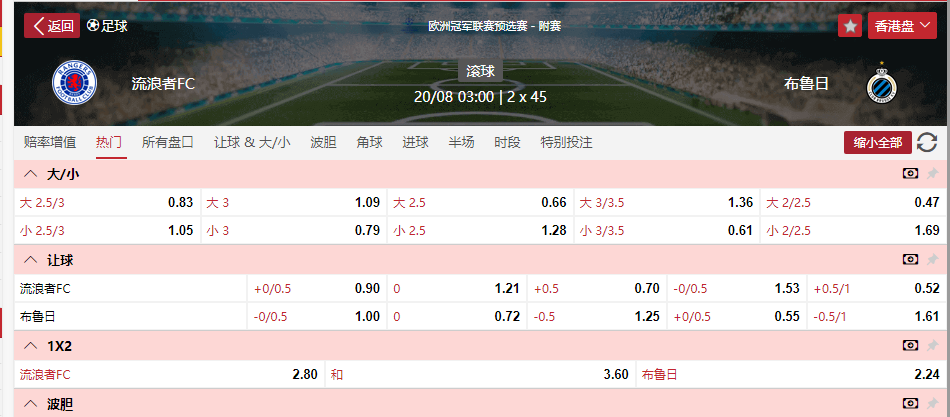The height and width of the screenshot is (417, 950).
Task: Bet on 小 2.5/3 at 1.05
Action: click(x=107, y=230)
